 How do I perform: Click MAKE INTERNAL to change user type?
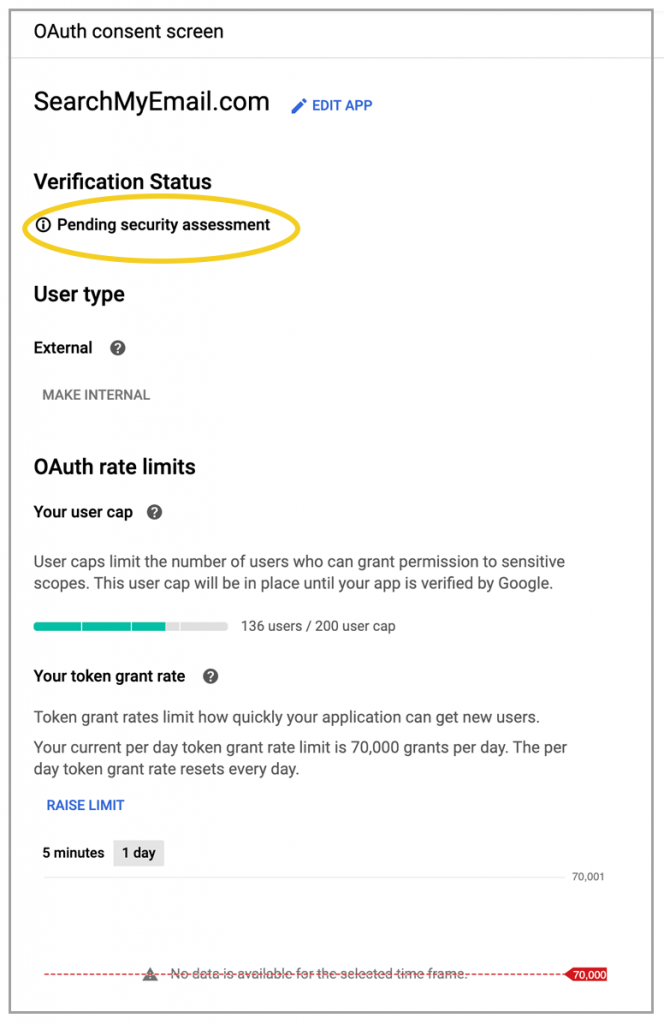click(95, 395)
